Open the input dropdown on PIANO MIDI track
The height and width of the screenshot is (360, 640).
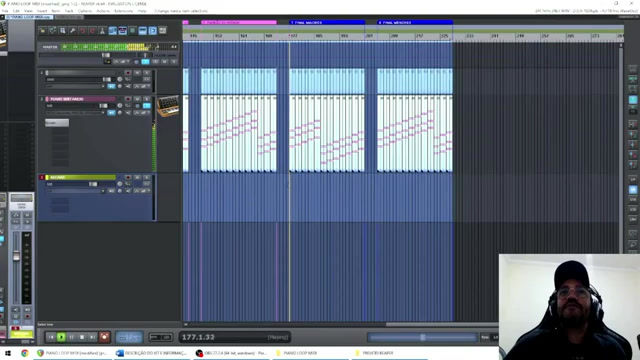coord(75,112)
